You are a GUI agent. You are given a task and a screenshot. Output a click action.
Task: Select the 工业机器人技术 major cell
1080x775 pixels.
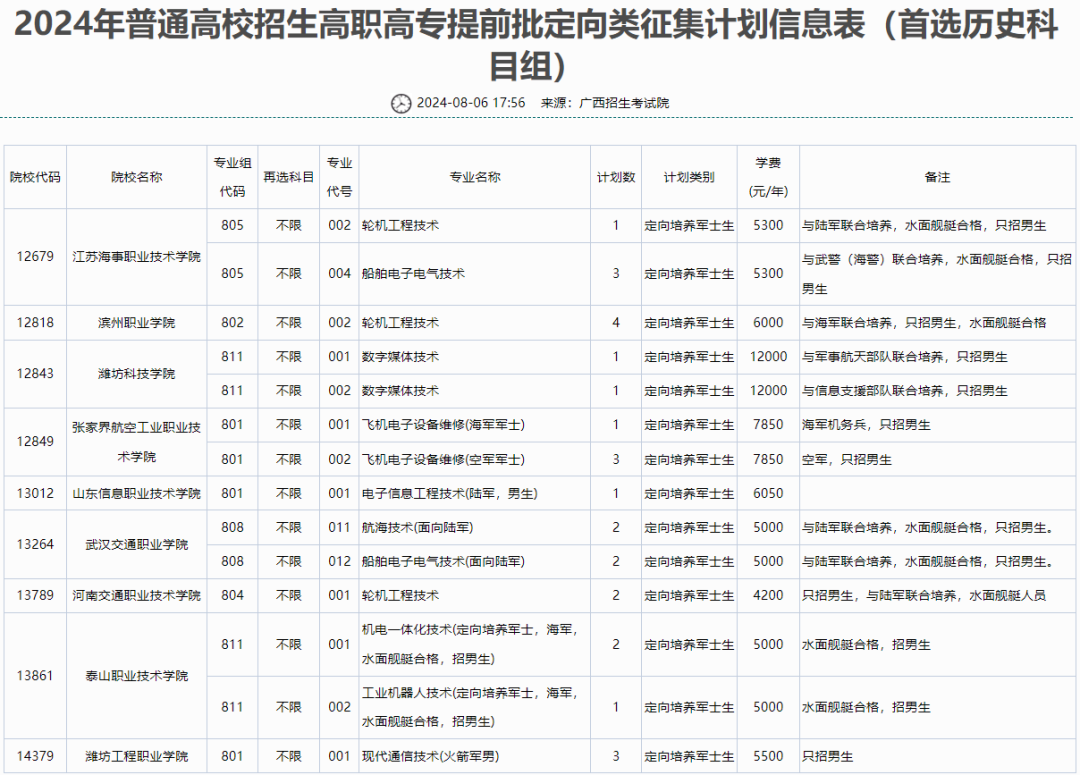coord(475,707)
